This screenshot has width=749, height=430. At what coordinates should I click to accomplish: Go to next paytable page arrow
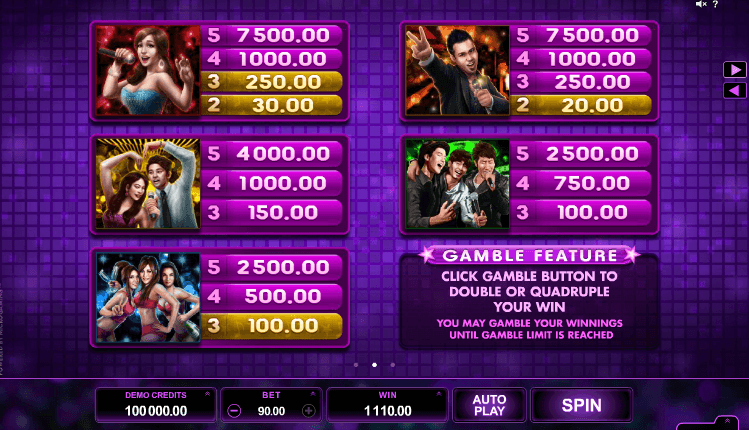tap(735, 70)
